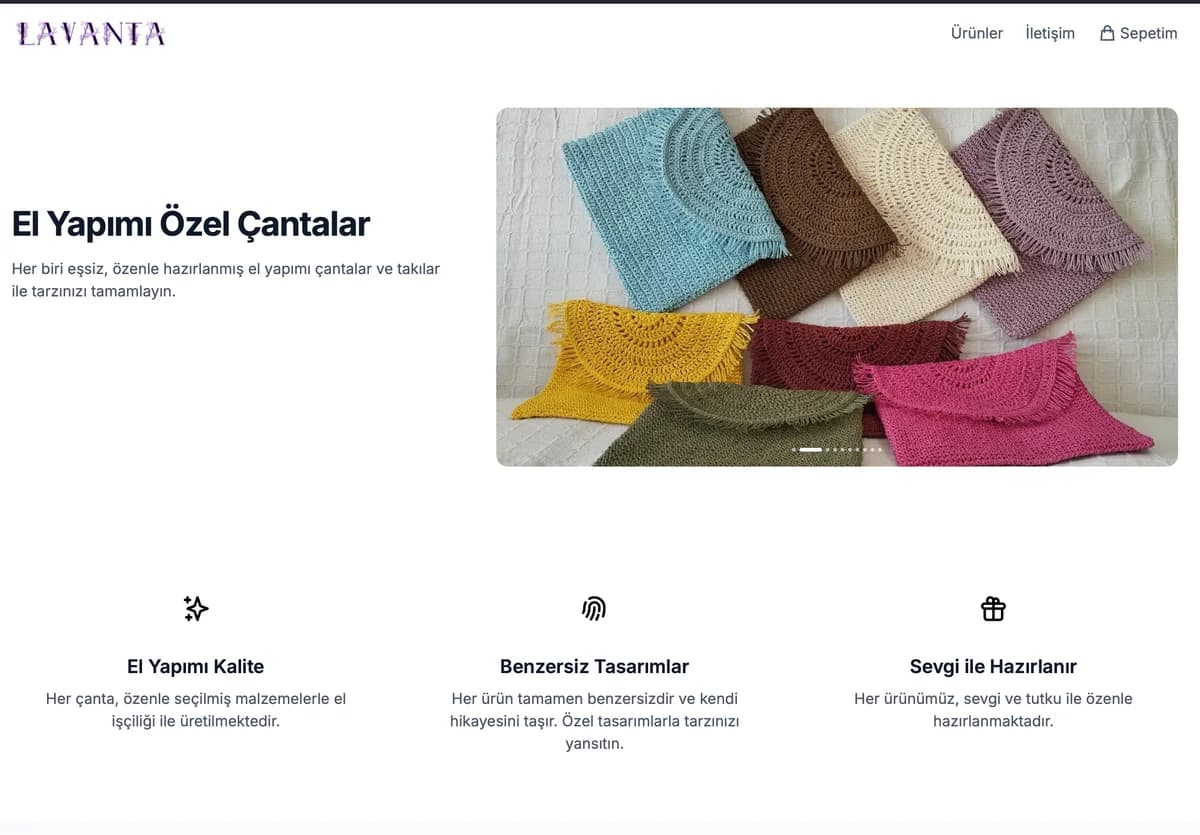Open the Ürünler page

[976, 33]
